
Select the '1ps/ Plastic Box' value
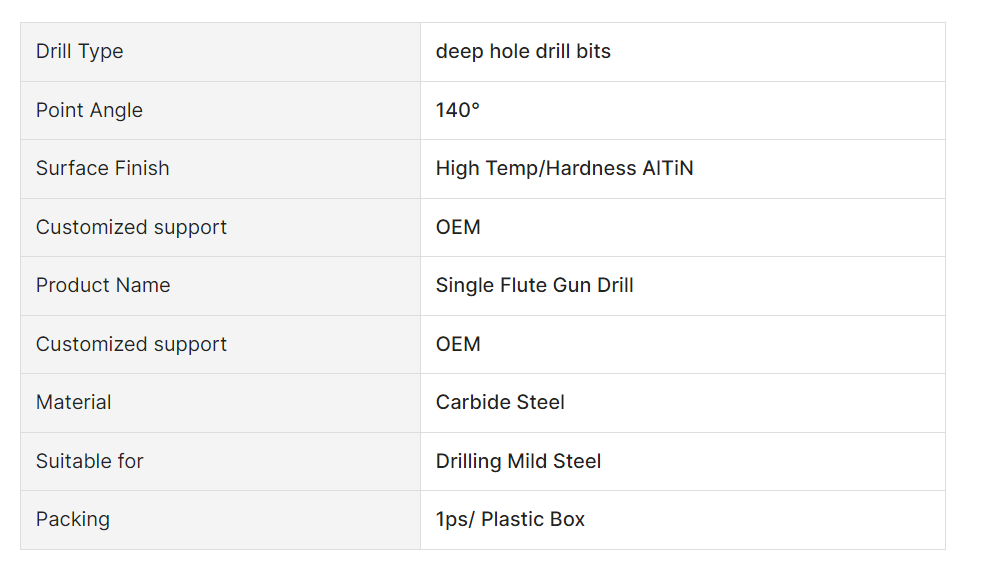click(510, 519)
